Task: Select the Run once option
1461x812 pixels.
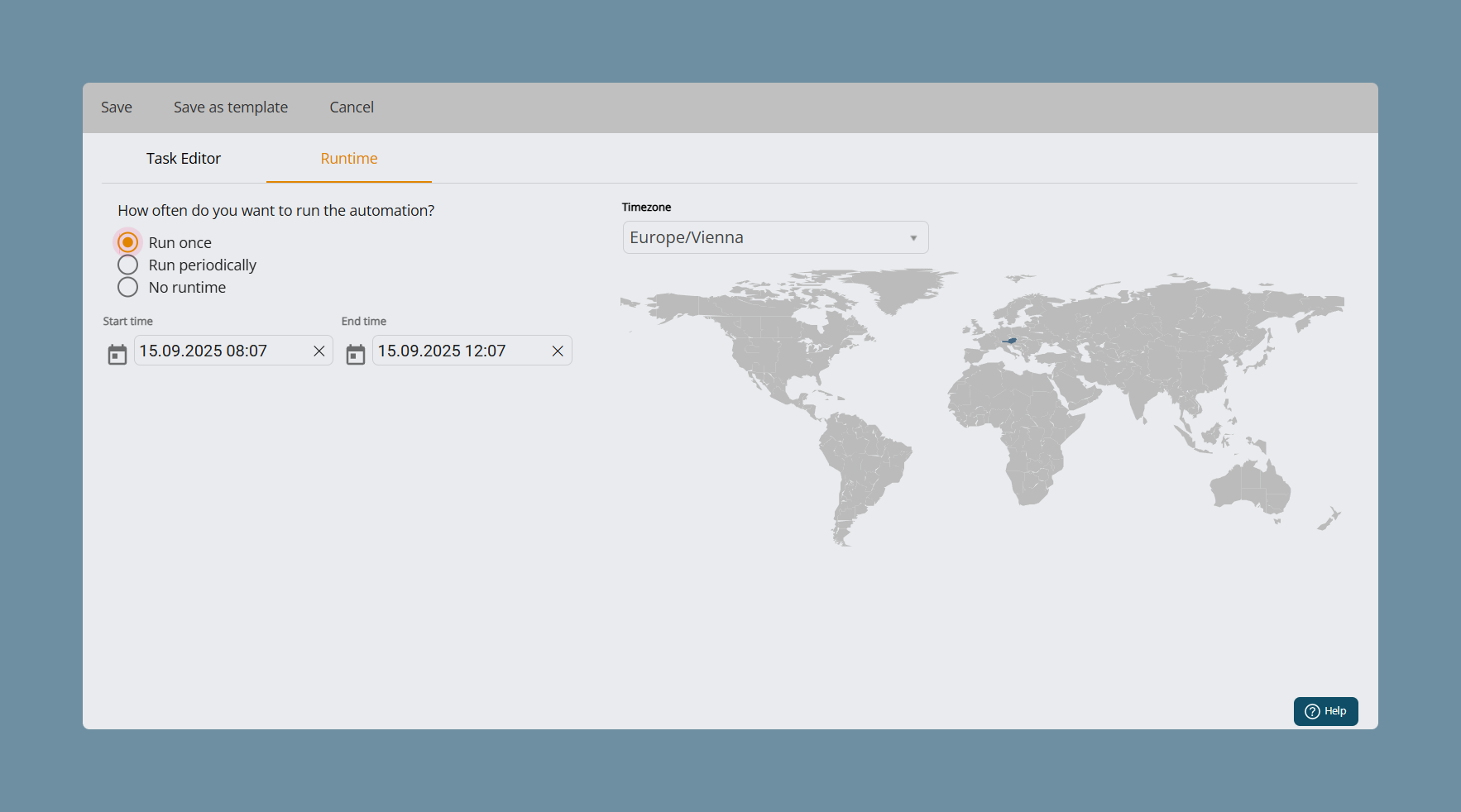Action: 127,242
